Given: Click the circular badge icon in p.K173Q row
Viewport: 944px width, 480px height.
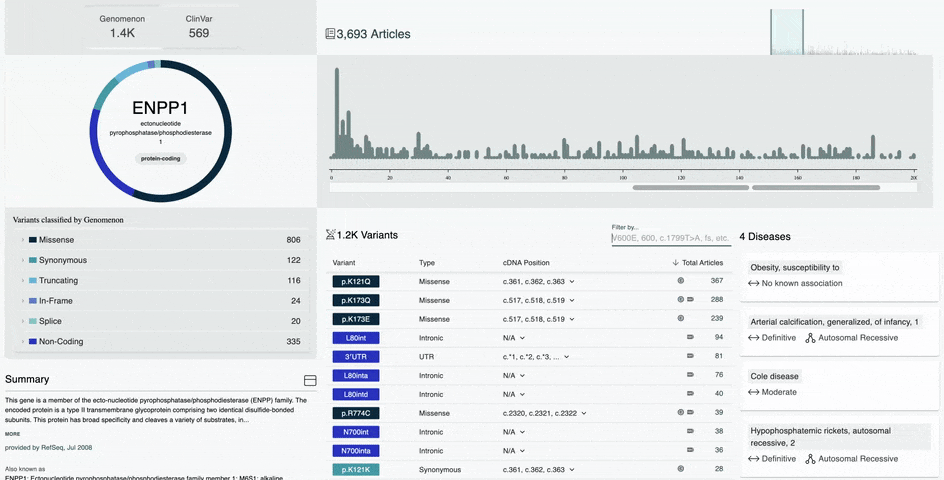Looking at the screenshot, I should (x=681, y=299).
